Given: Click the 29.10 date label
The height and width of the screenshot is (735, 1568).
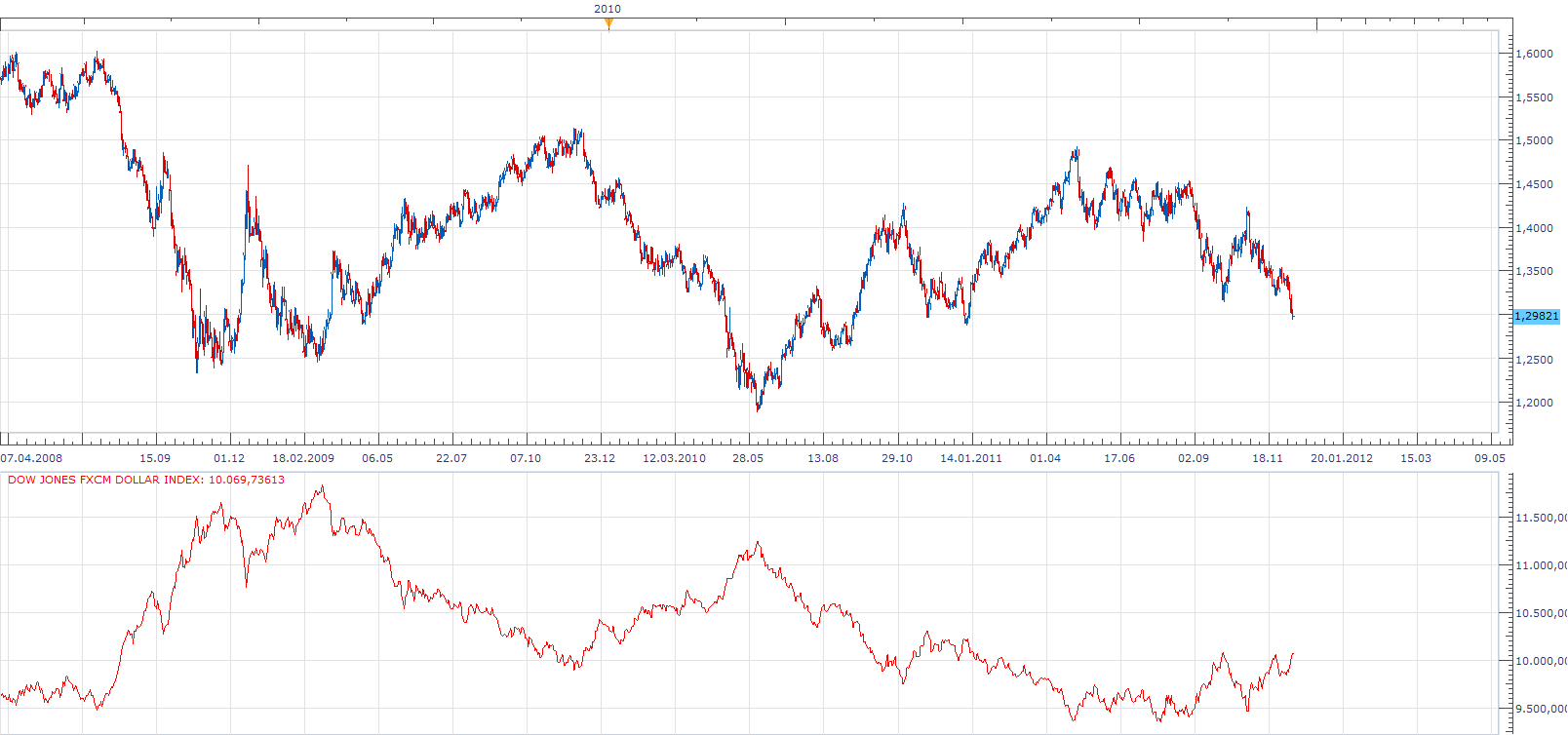Looking at the screenshot, I should pos(897,458).
